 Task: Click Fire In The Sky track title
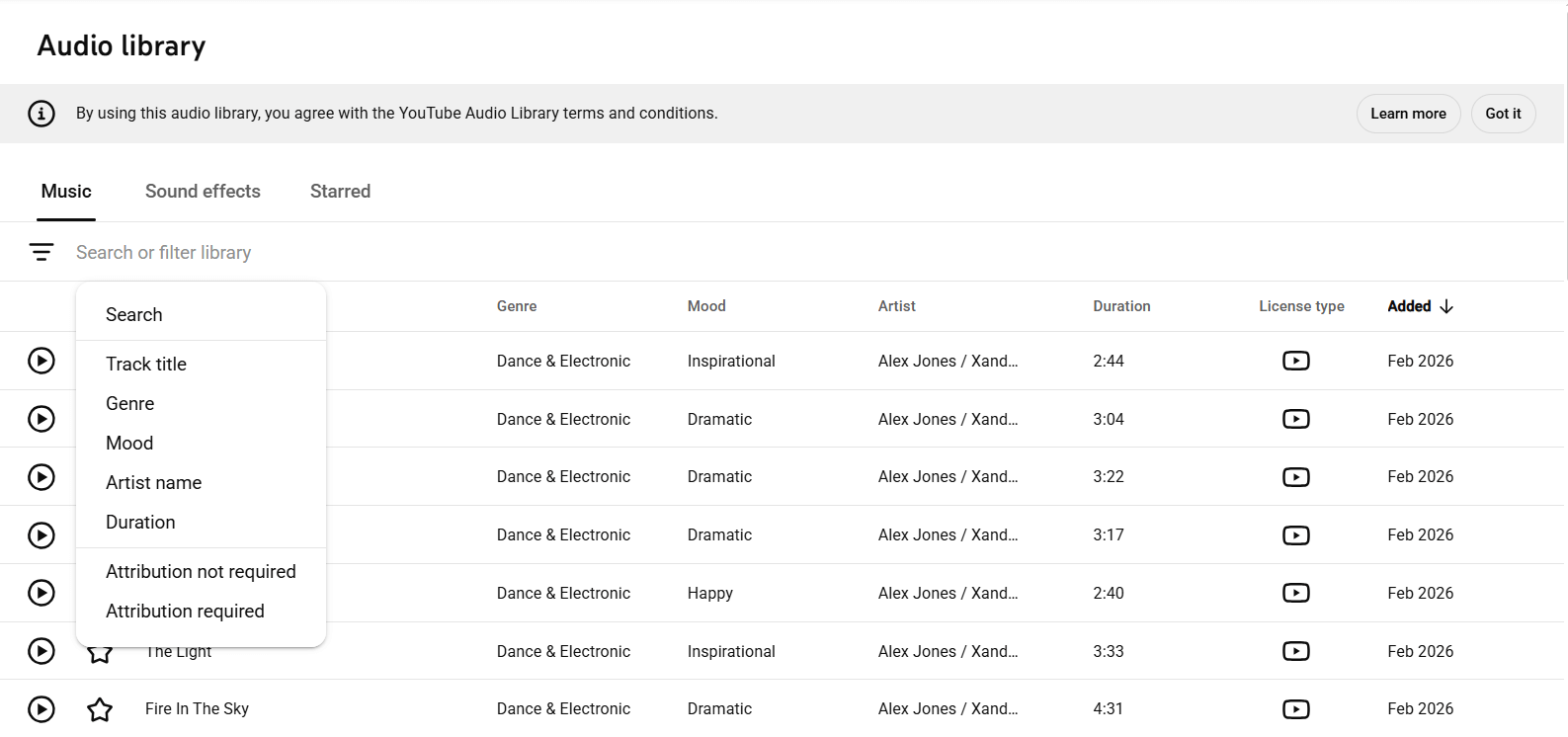tap(197, 709)
